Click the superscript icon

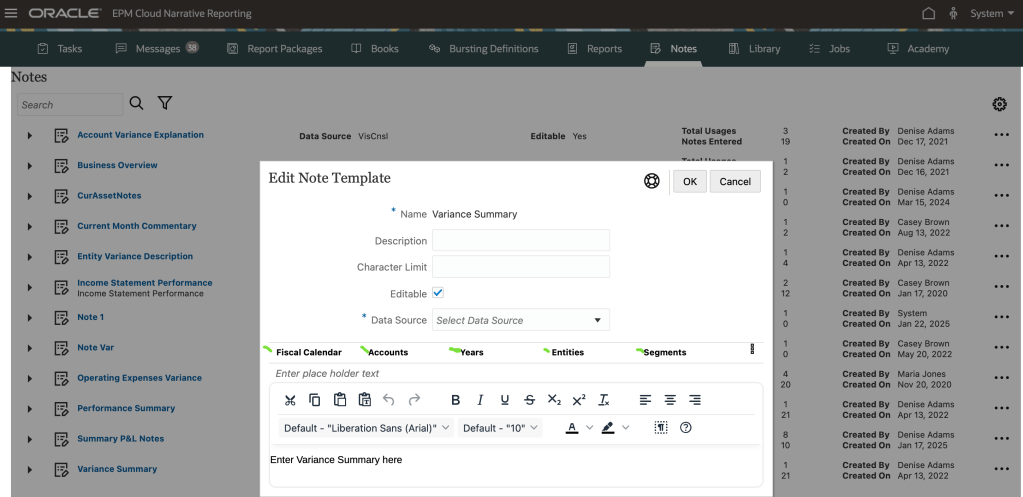[577, 400]
